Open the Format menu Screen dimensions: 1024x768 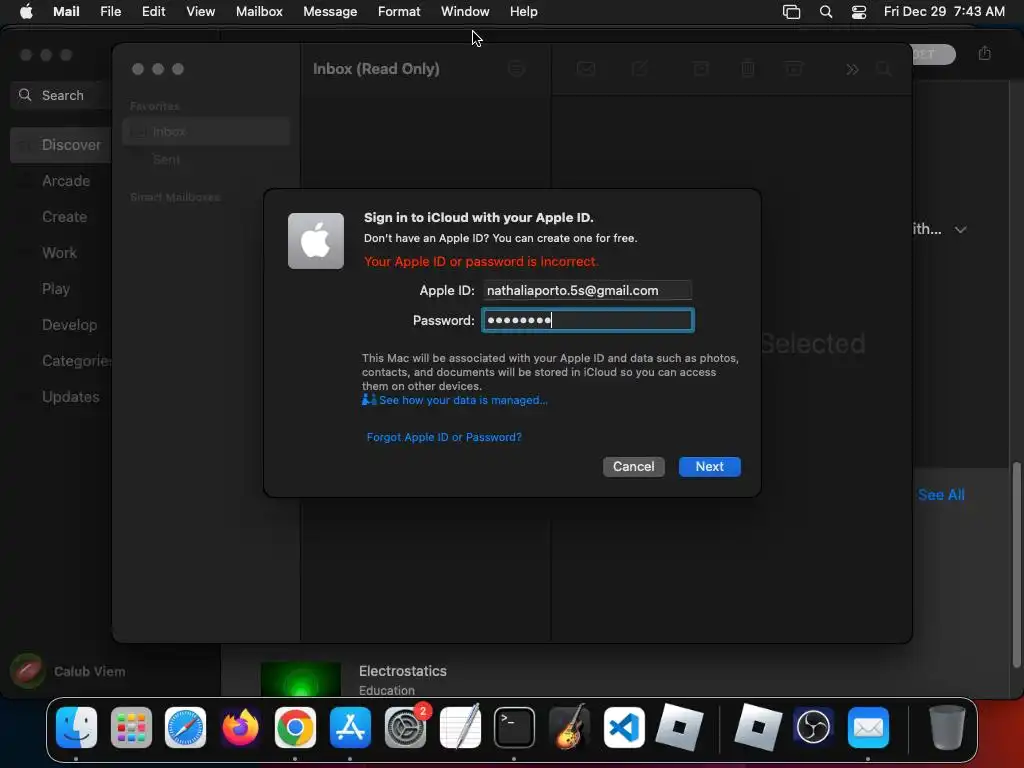[x=398, y=11]
